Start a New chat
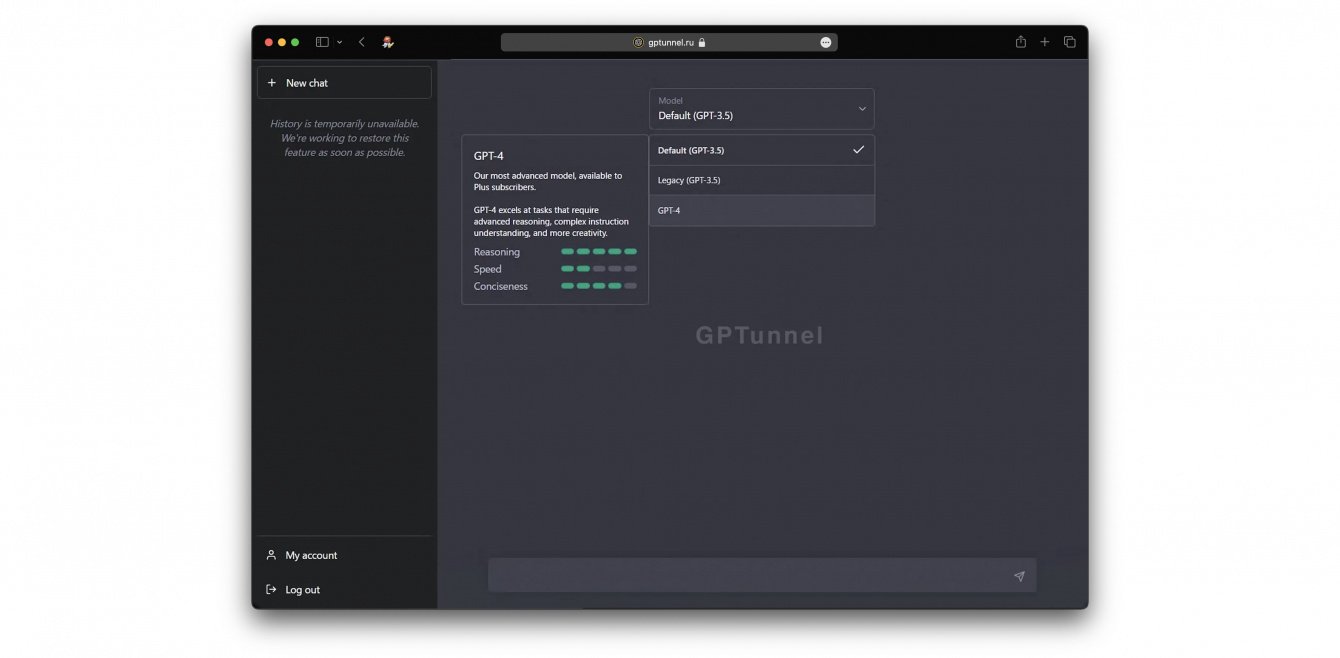 pyautogui.click(x=344, y=83)
